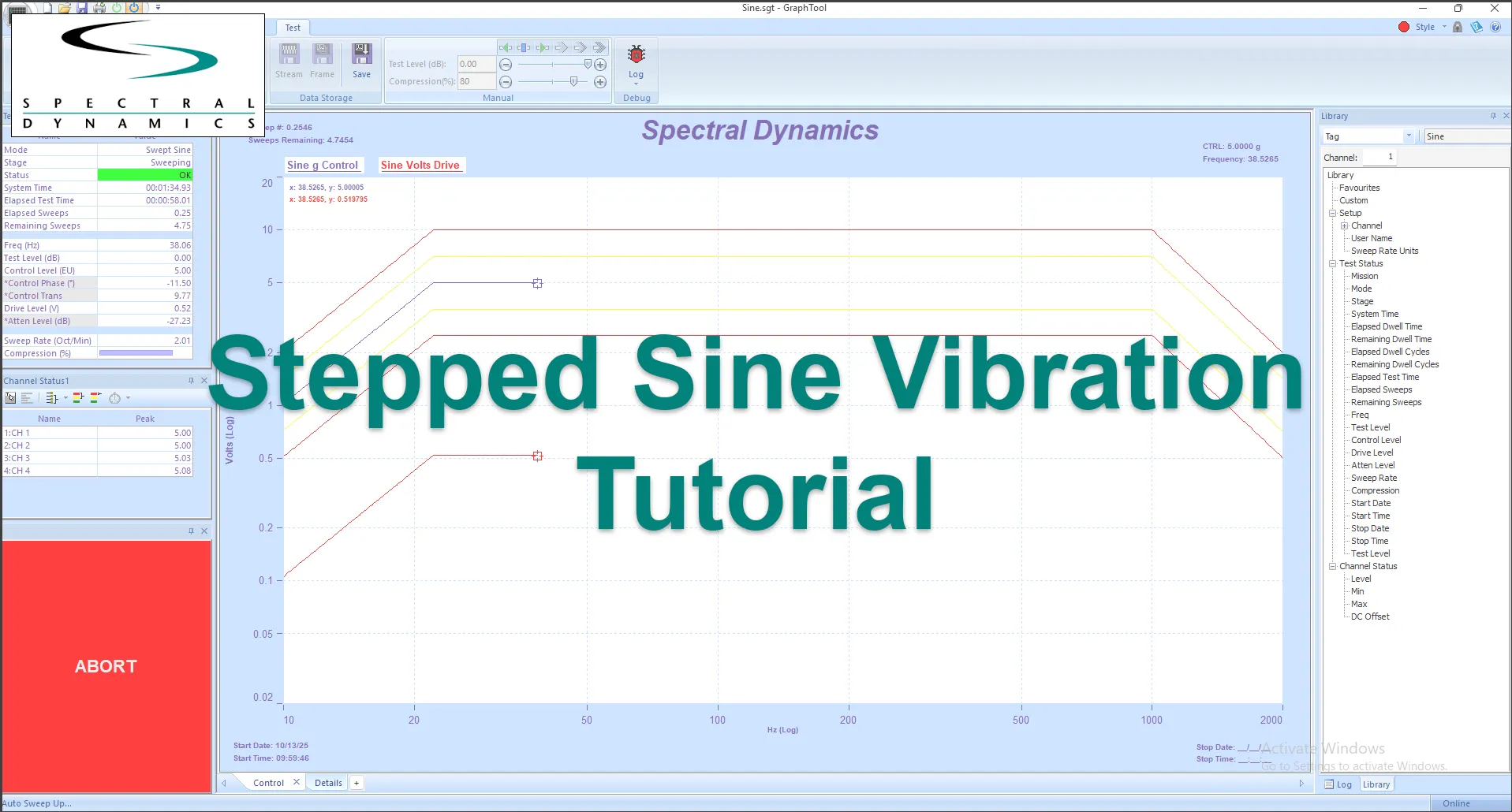This screenshot has height=812, width=1512.
Task: Pin the Library panel
Action: pyautogui.click(x=1491, y=115)
